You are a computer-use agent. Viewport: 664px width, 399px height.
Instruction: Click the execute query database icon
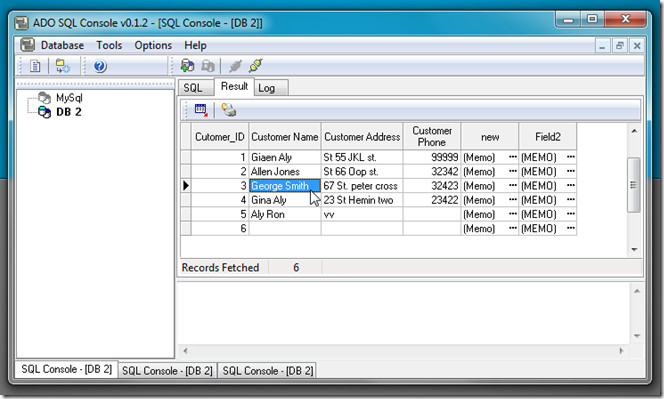[x=187, y=66]
